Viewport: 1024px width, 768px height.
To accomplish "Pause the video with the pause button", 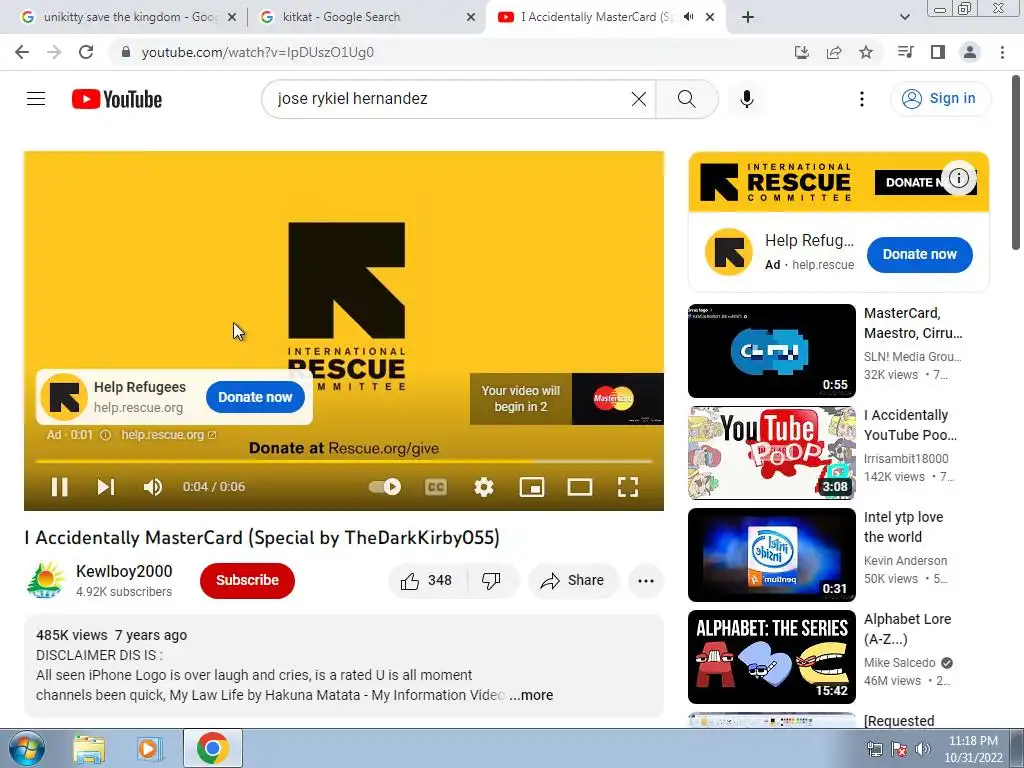I will pyautogui.click(x=59, y=487).
